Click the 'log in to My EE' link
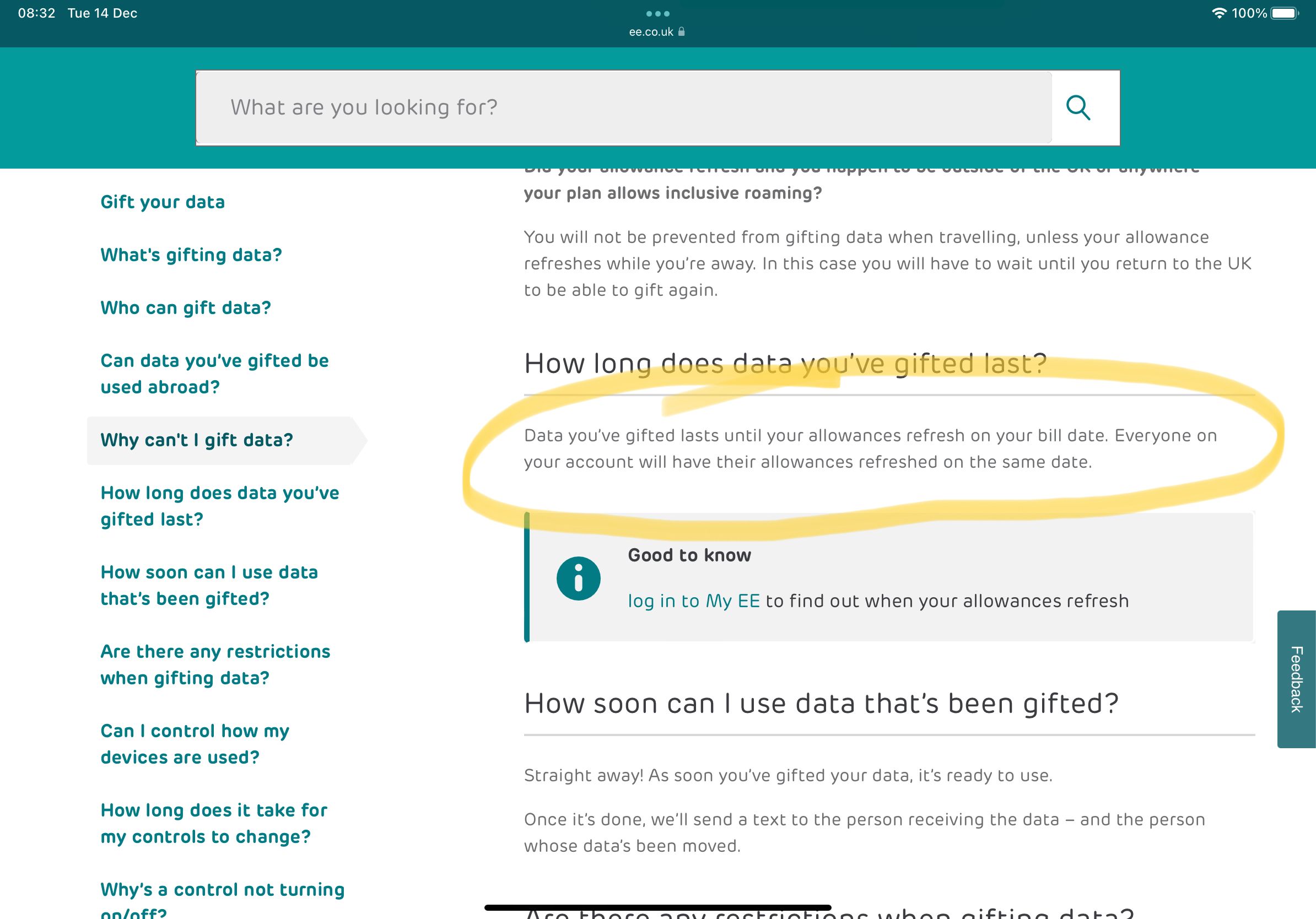Viewport: 1316px width, 919px height. pyautogui.click(x=693, y=601)
